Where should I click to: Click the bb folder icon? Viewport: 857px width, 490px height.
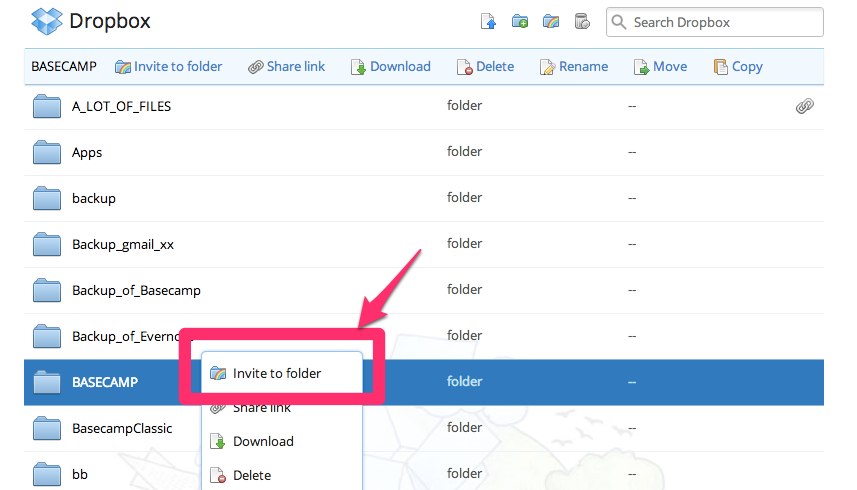point(46,474)
